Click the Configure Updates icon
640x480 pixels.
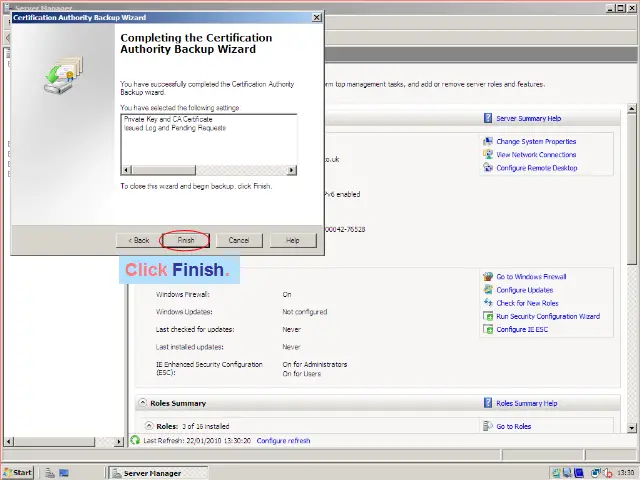coord(488,290)
